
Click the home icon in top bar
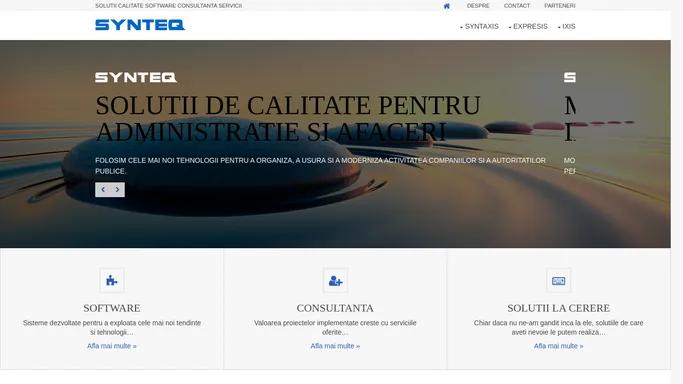tap(446, 6)
